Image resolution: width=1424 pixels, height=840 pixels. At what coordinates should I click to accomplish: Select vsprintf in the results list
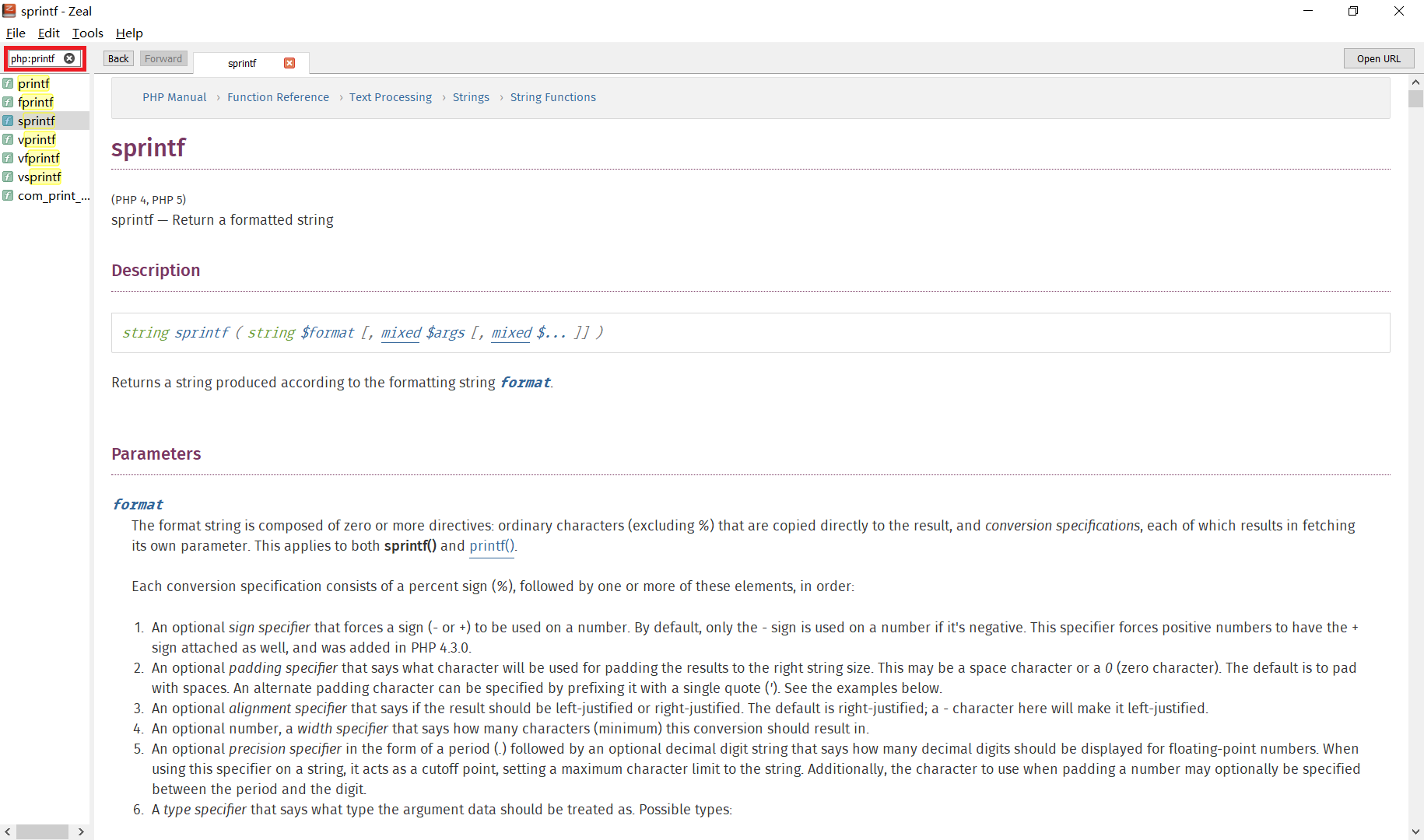point(45,177)
